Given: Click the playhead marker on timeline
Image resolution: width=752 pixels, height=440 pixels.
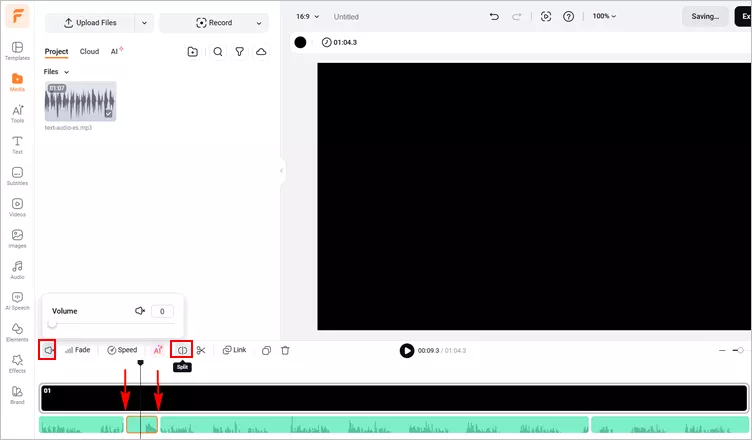Looking at the screenshot, I should [x=141, y=363].
